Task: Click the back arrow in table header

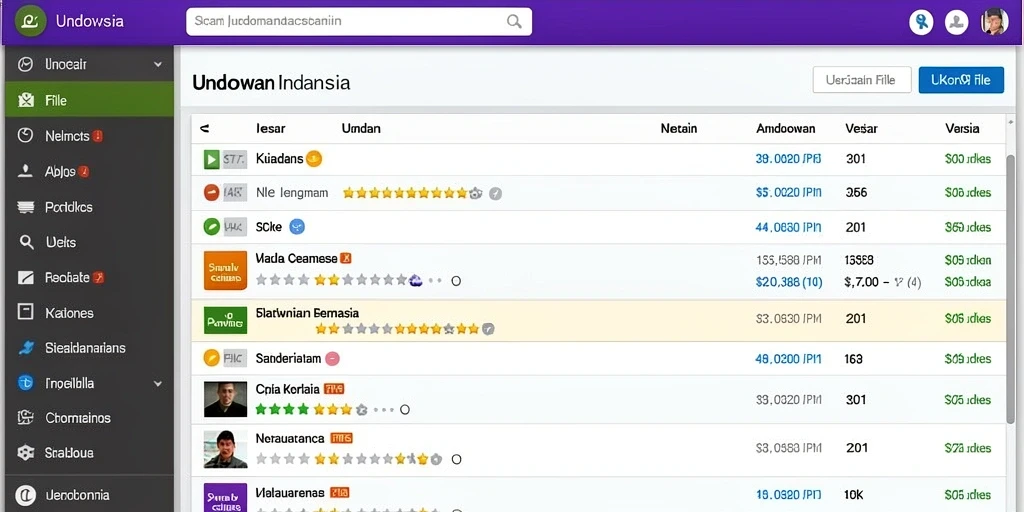Action: pos(204,129)
